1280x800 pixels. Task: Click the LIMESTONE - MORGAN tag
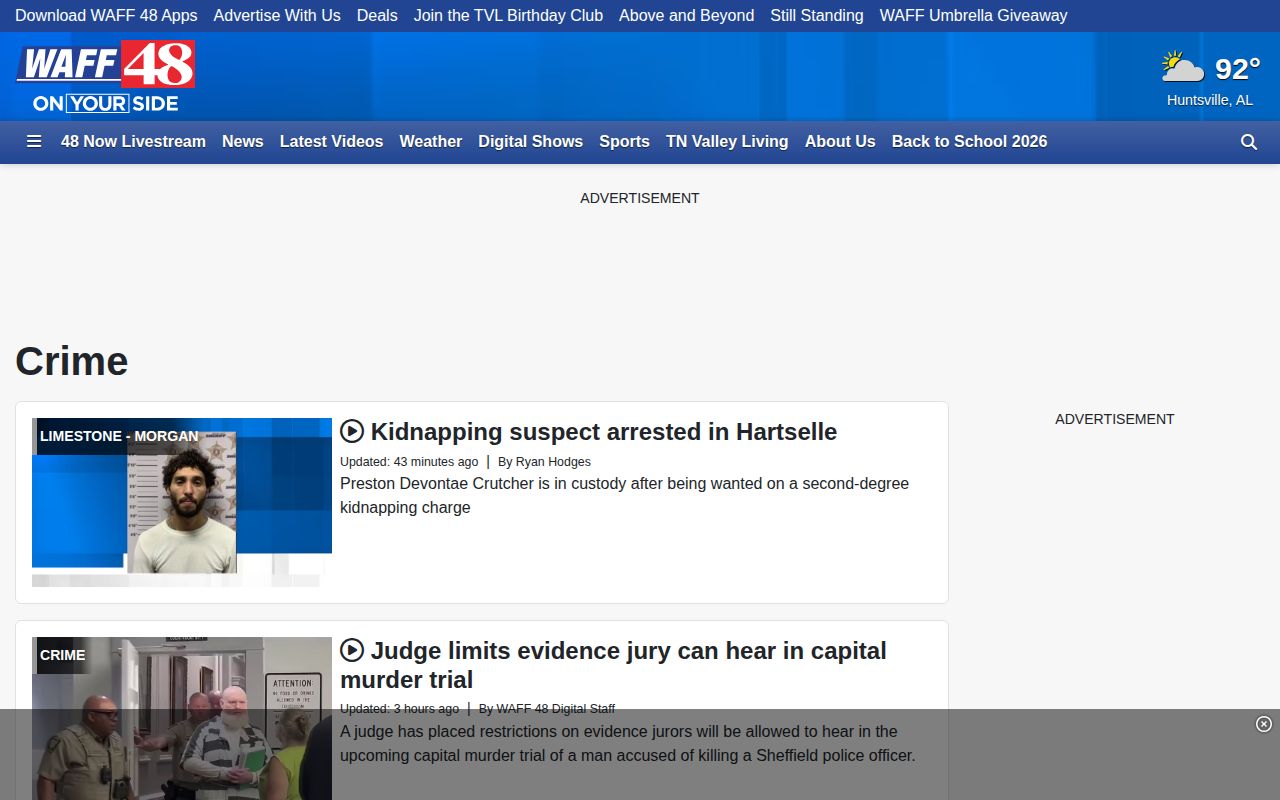119,436
